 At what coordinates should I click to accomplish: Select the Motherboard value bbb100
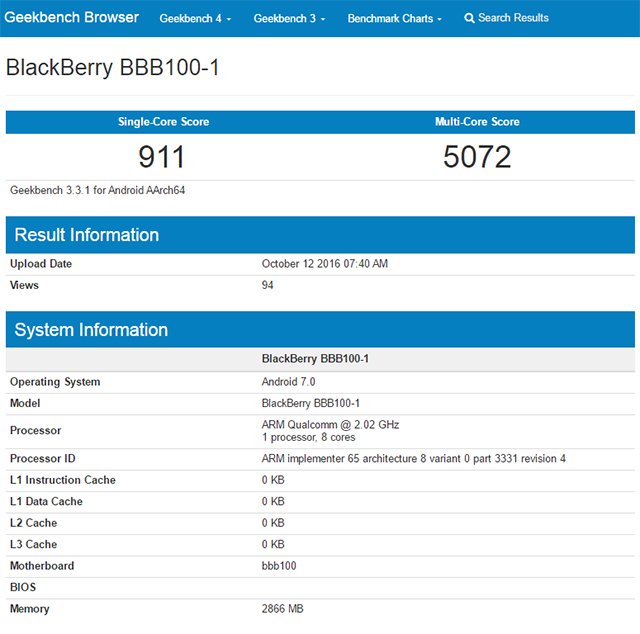(x=279, y=566)
